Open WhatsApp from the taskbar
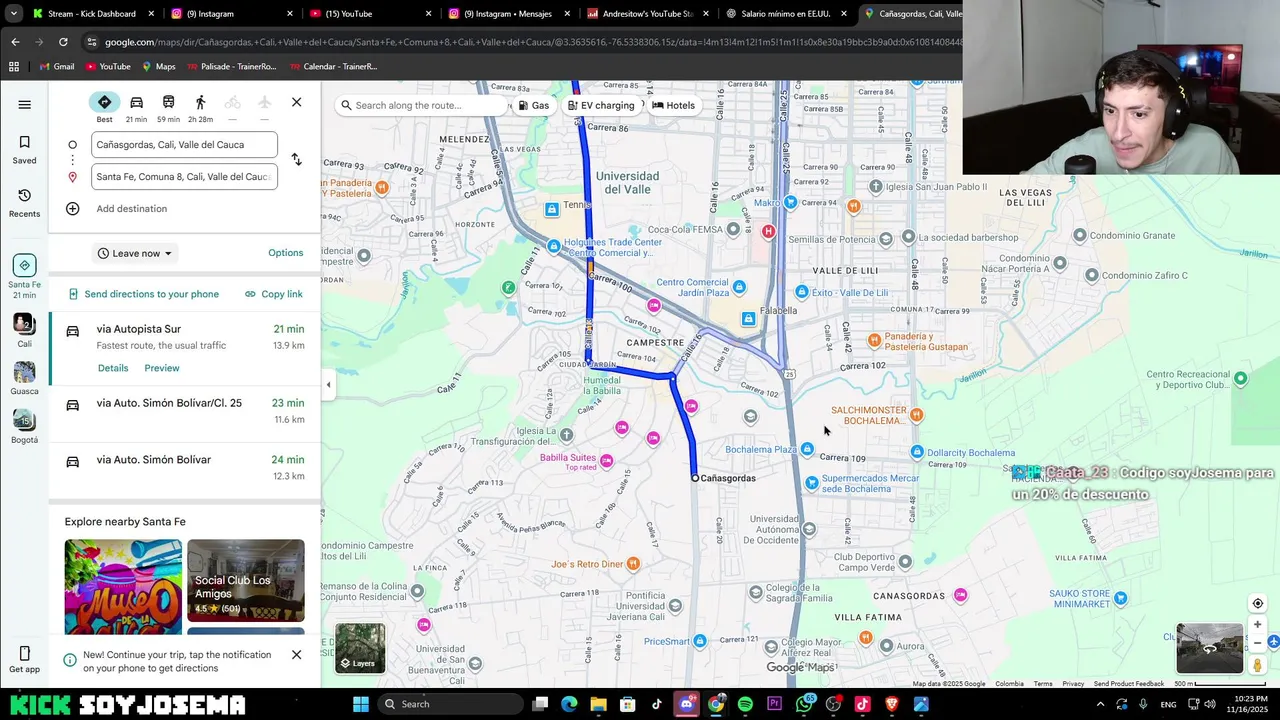Viewport: 1280px width, 720px height. coord(804,704)
